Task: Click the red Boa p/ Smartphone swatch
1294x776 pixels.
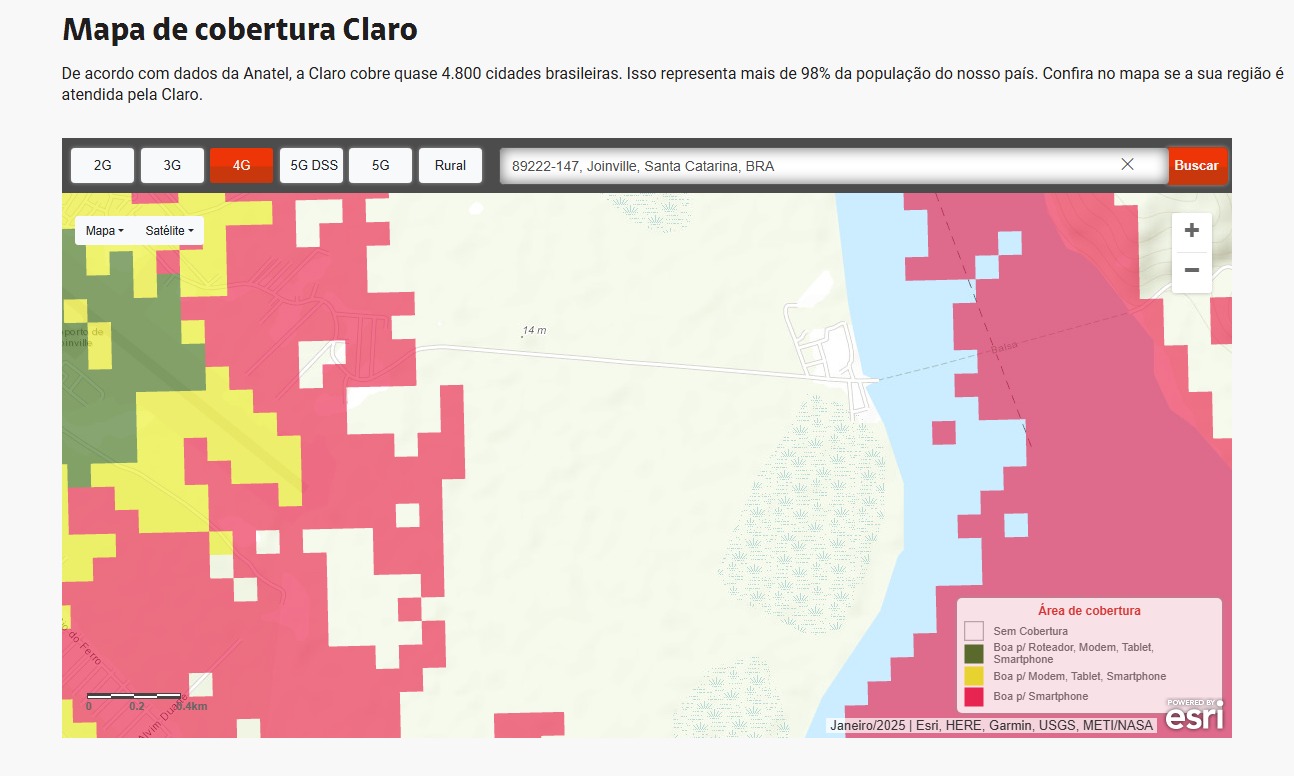Action: [x=973, y=696]
